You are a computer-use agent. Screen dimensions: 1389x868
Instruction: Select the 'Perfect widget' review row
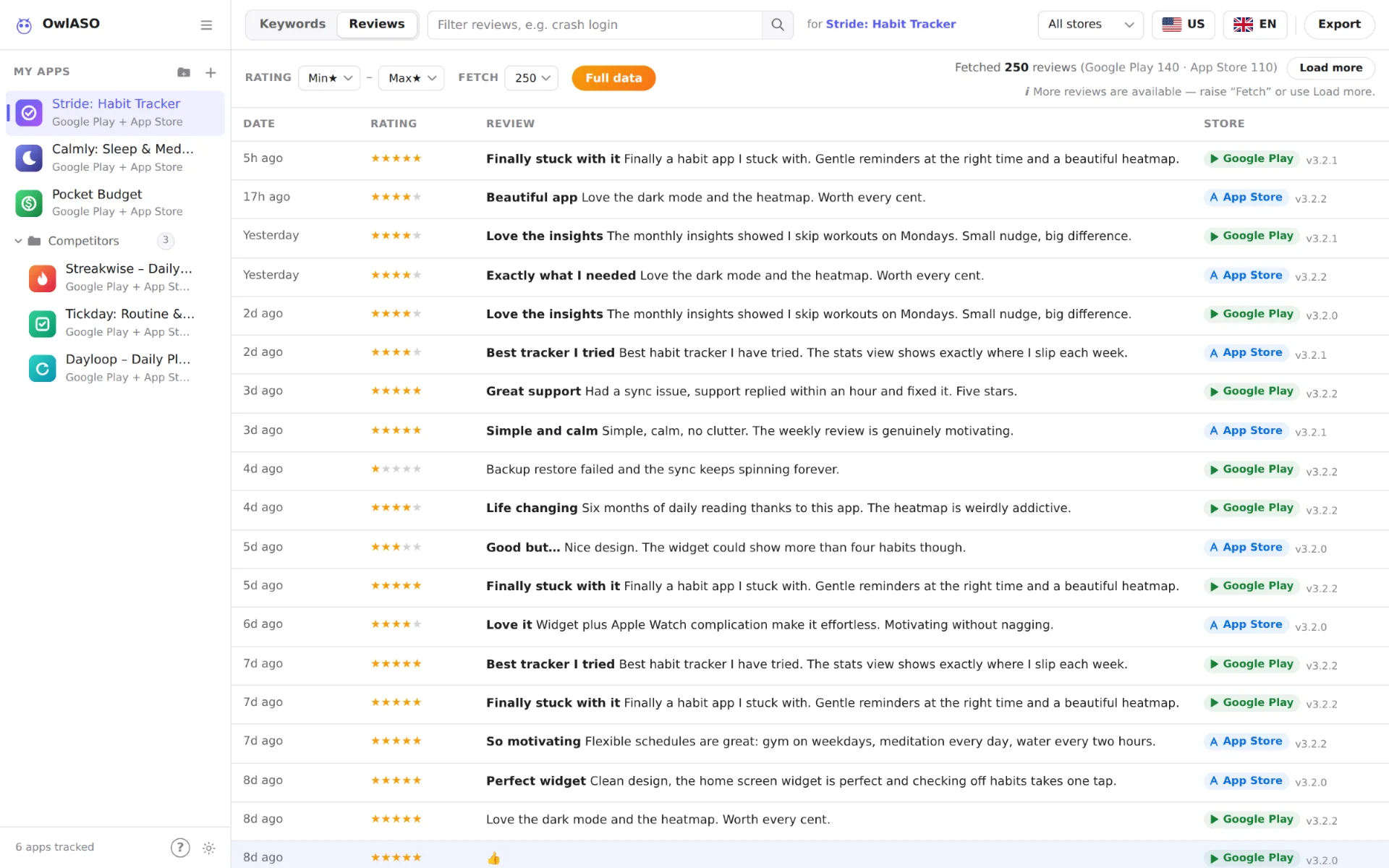pos(810,781)
